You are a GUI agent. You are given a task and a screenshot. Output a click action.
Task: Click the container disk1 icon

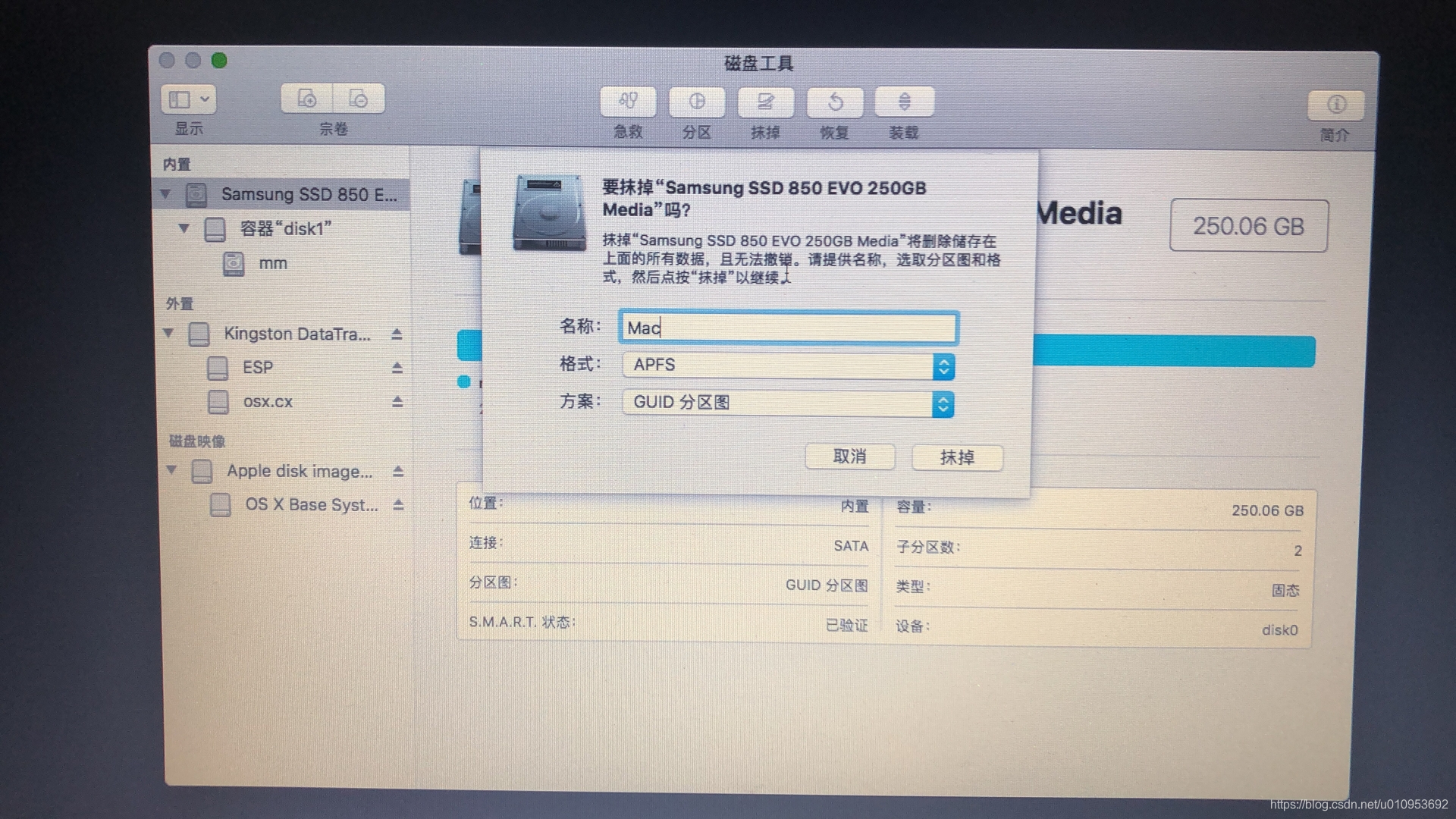click(215, 229)
